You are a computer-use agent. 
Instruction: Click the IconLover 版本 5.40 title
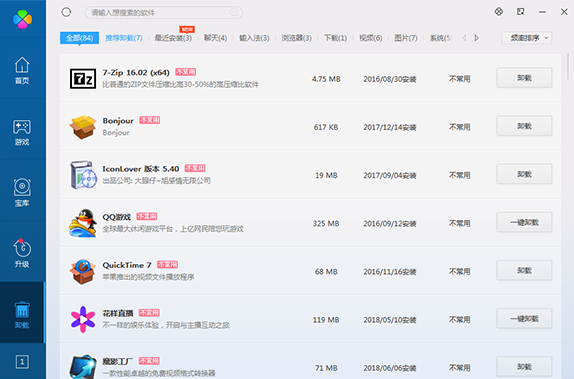(141, 169)
